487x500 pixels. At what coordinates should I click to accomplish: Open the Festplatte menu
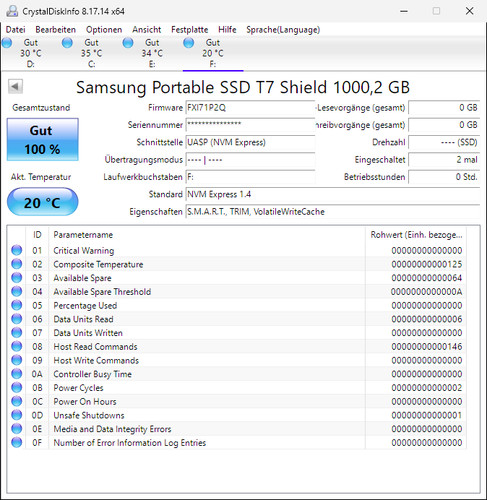click(x=189, y=30)
